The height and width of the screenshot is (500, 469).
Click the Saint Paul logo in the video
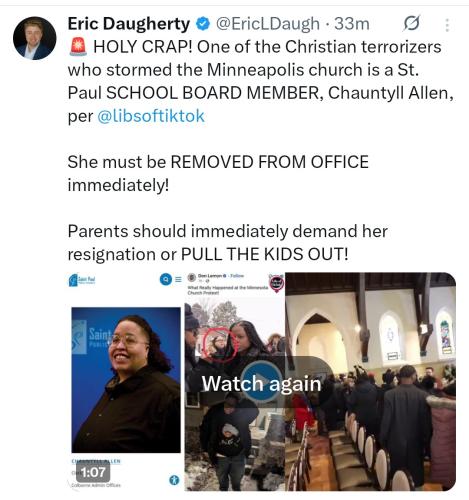click(x=82, y=280)
